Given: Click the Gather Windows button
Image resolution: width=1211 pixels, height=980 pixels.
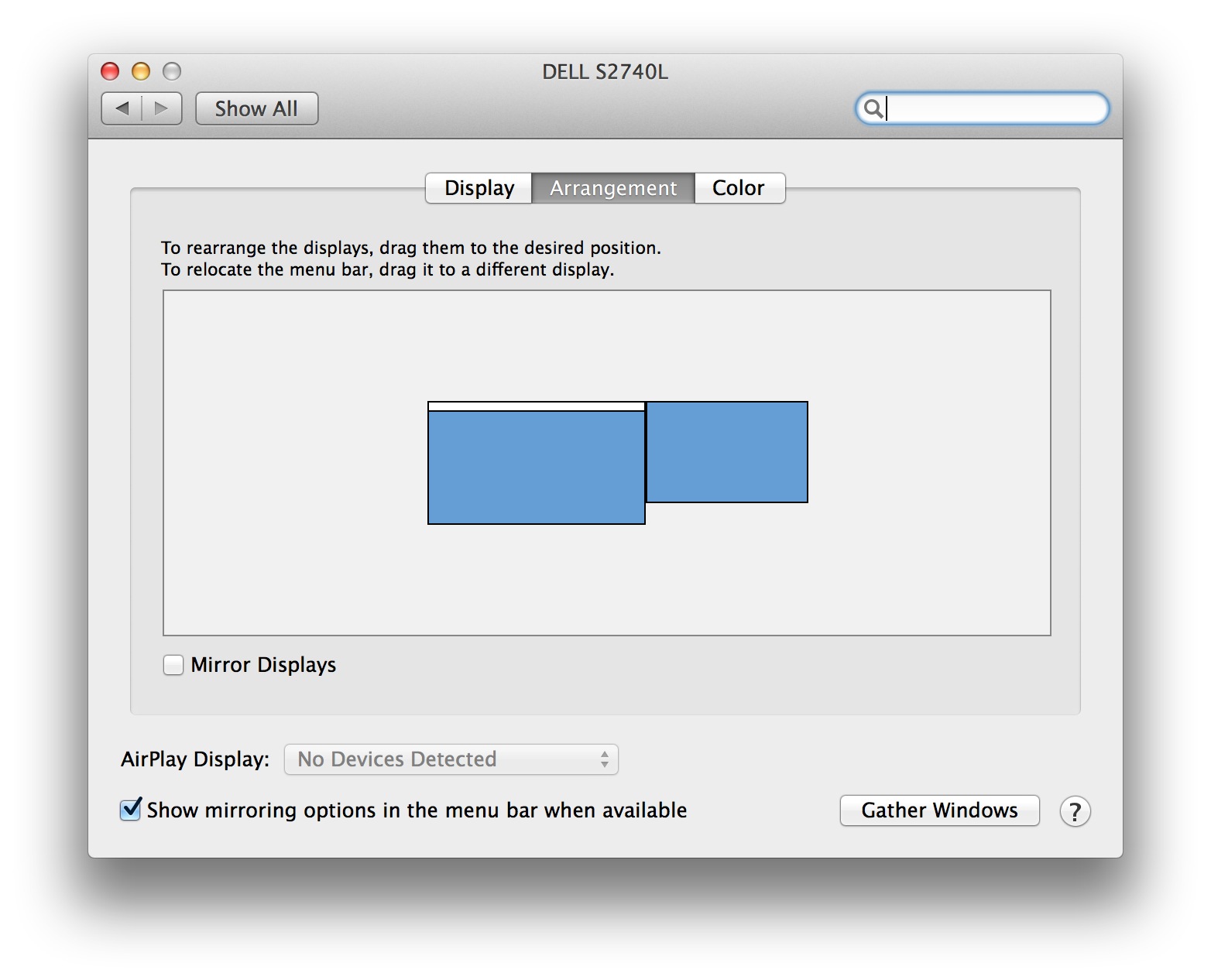Looking at the screenshot, I should tap(939, 810).
